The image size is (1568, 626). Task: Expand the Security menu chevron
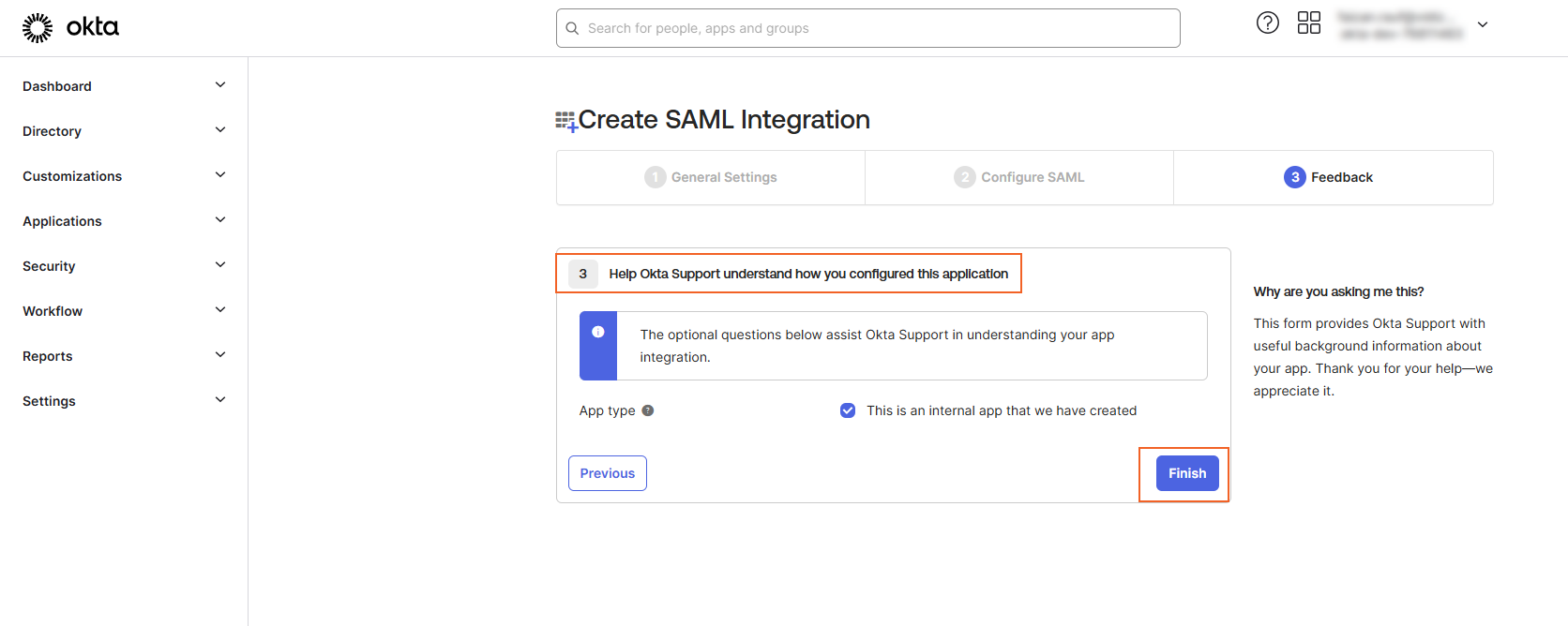click(220, 265)
